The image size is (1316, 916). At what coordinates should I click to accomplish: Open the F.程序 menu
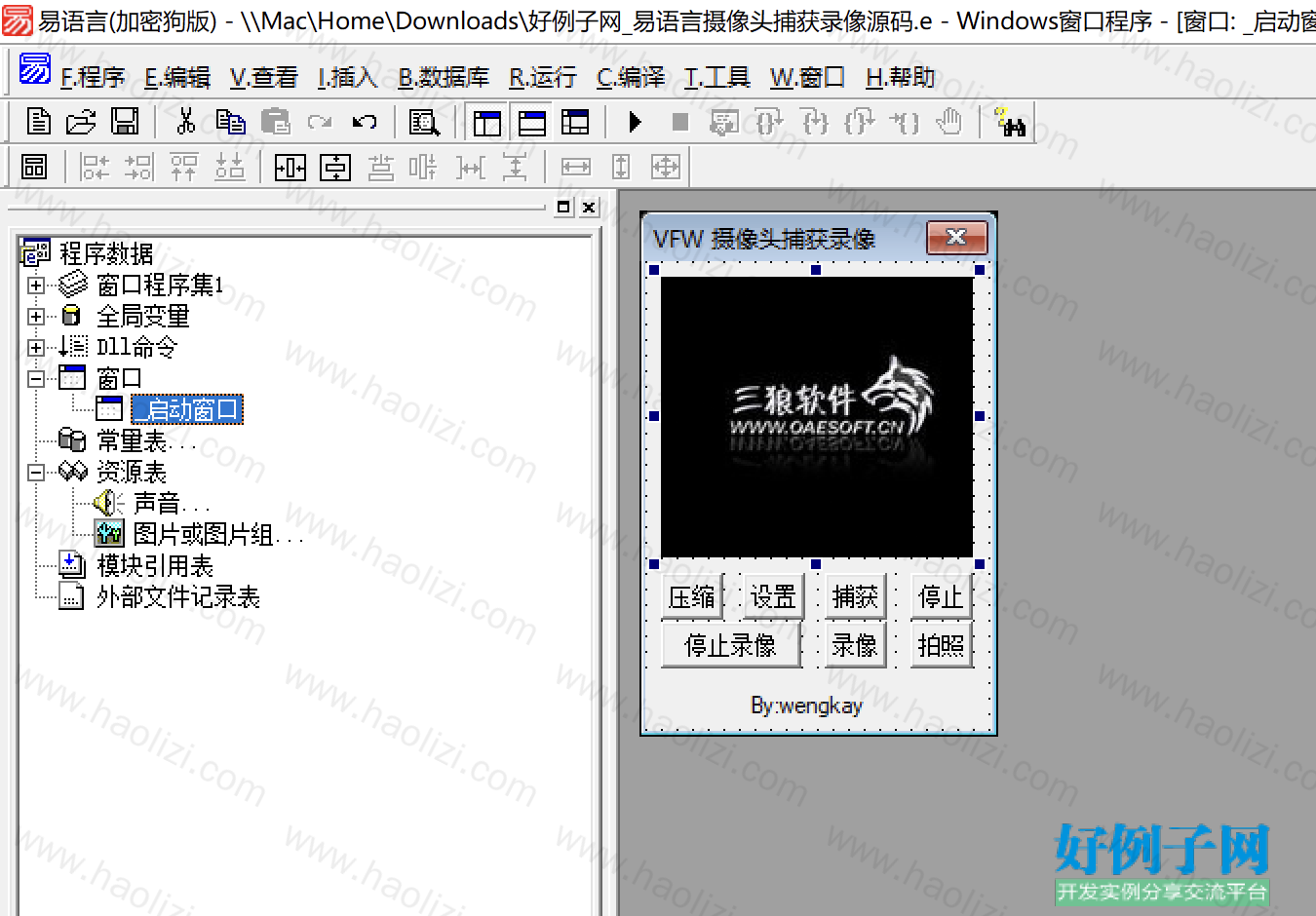[x=93, y=77]
